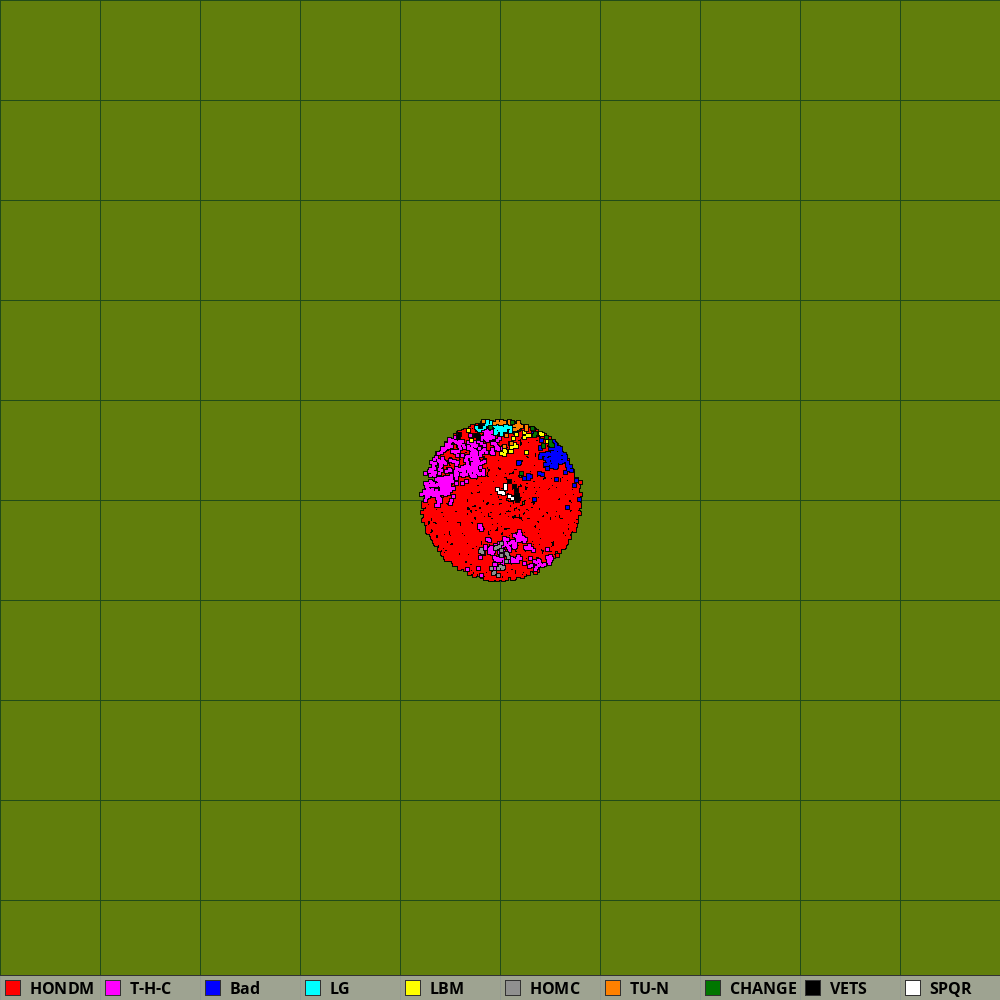Click the blue Bad cluster on the map
Screen dimensions: 1000x1000
pyautogui.click(x=555, y=459)
